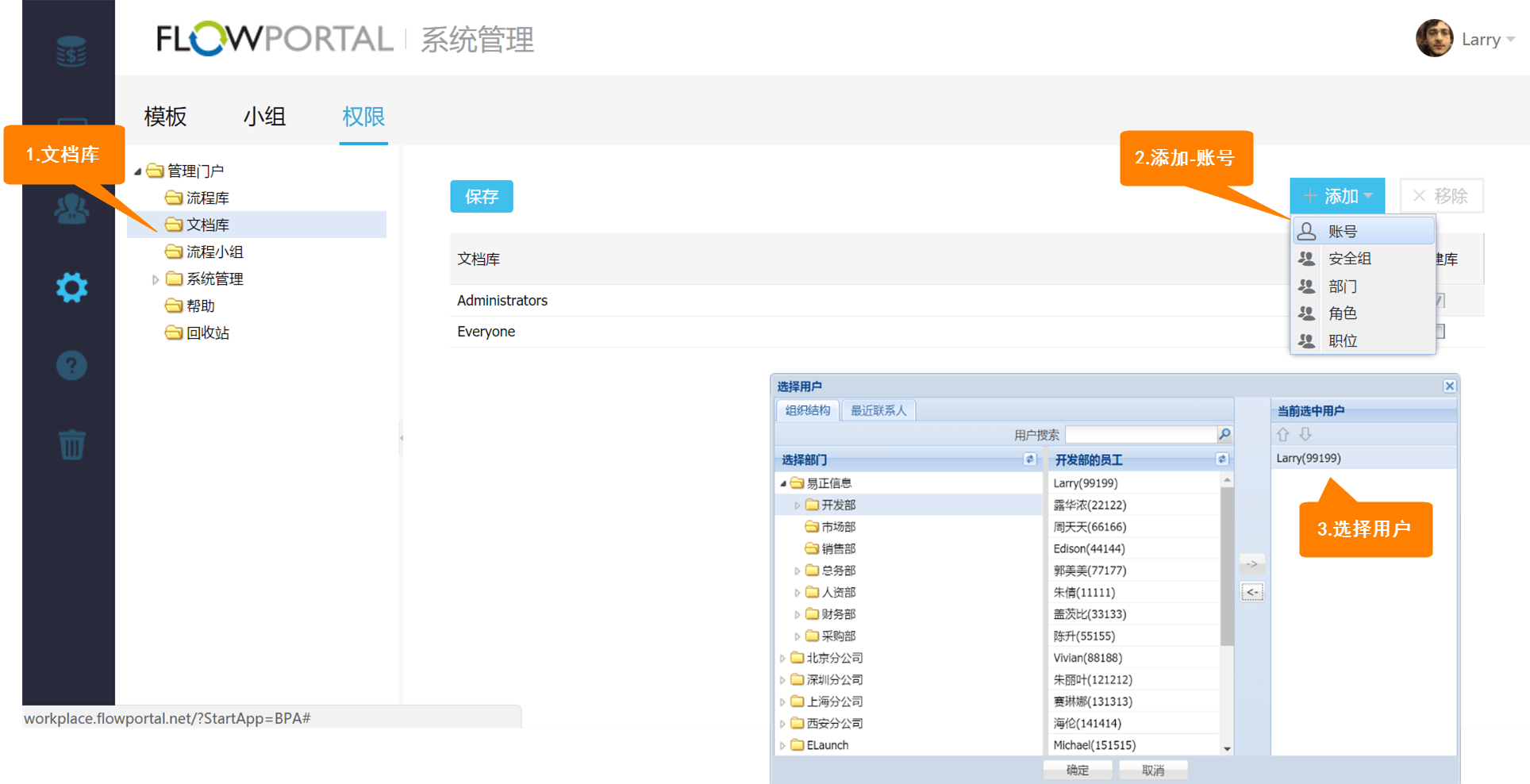The height and width of the screenshot is (784, 1530).
Task: Click the coin stack icon in the sidebar
Action: (x=71, y=52)
